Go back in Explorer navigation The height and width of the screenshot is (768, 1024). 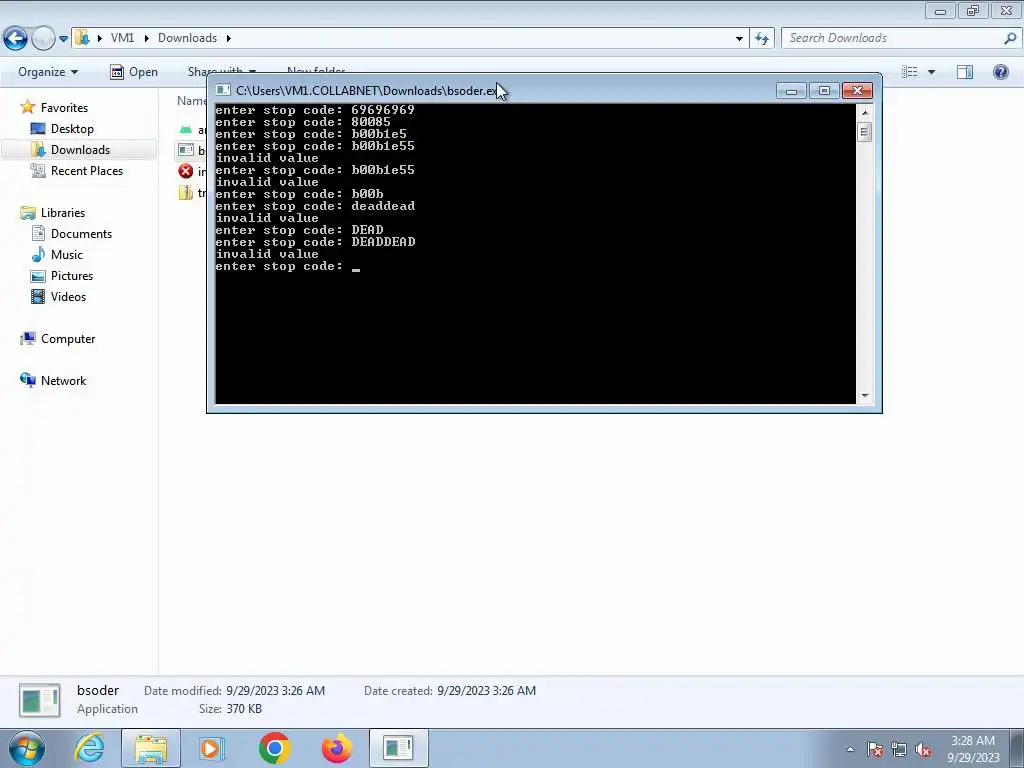pyautogui.click(x=15, y=39)
